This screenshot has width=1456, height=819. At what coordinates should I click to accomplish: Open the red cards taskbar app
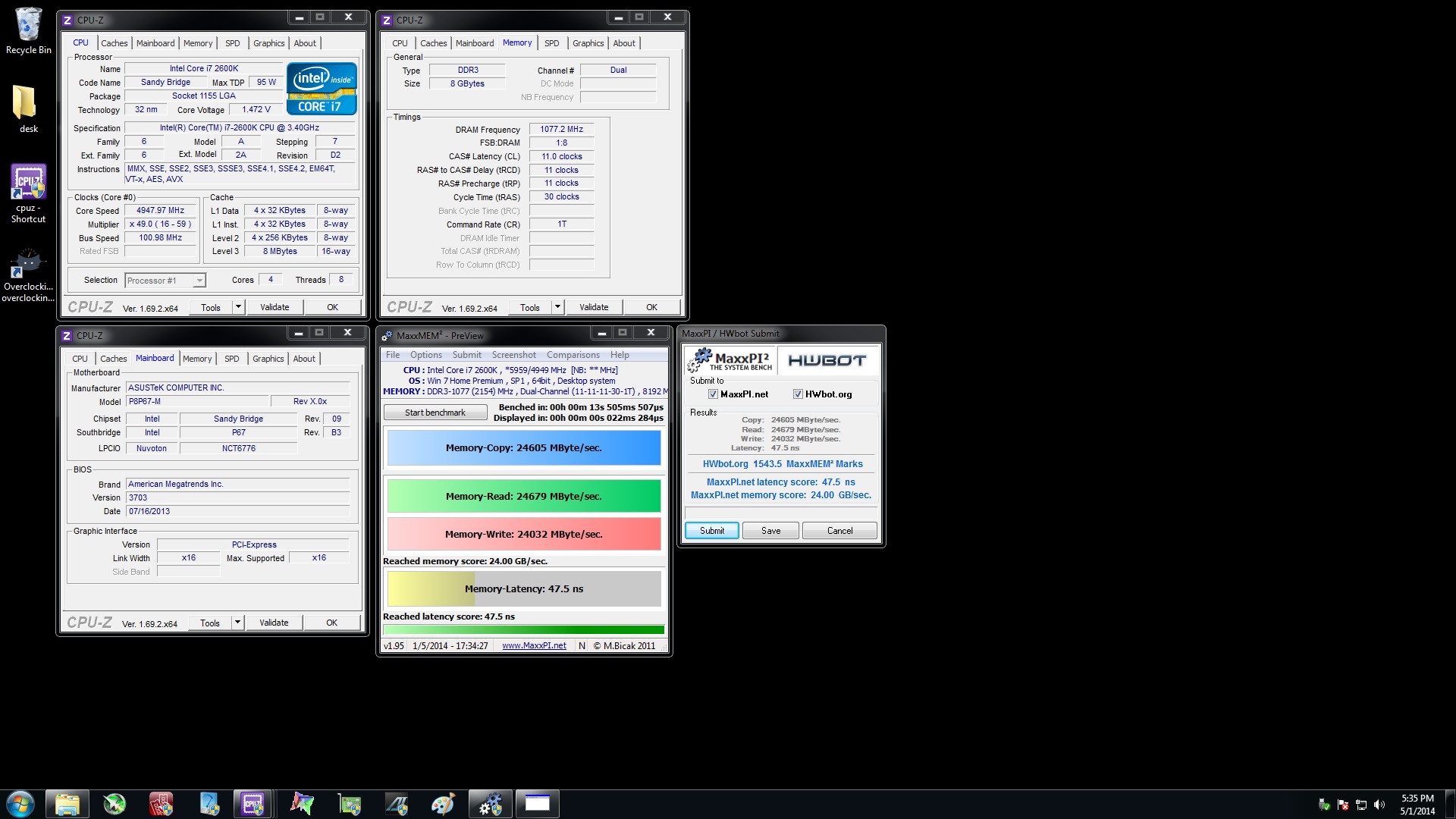(x=161, y=804)
